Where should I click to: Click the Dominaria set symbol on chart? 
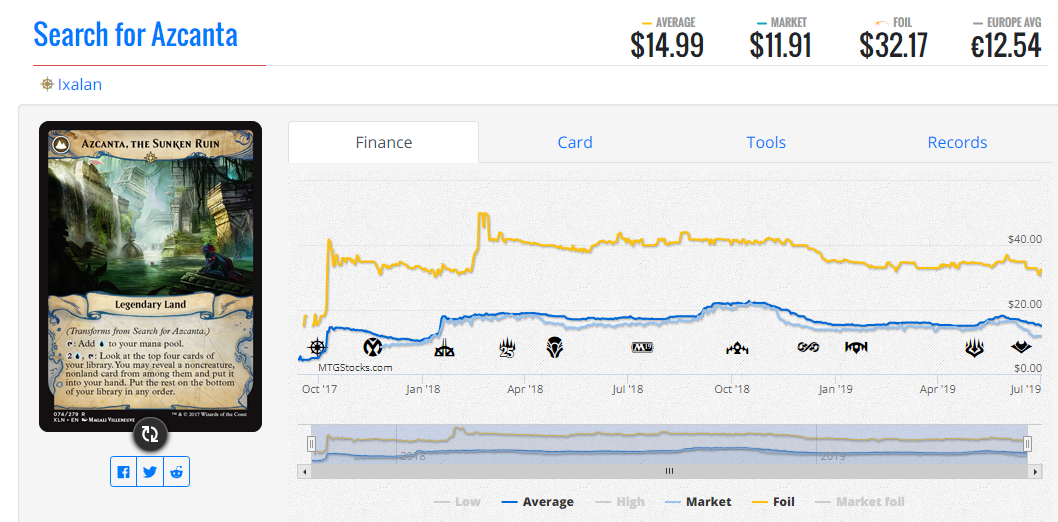[555, 347]
